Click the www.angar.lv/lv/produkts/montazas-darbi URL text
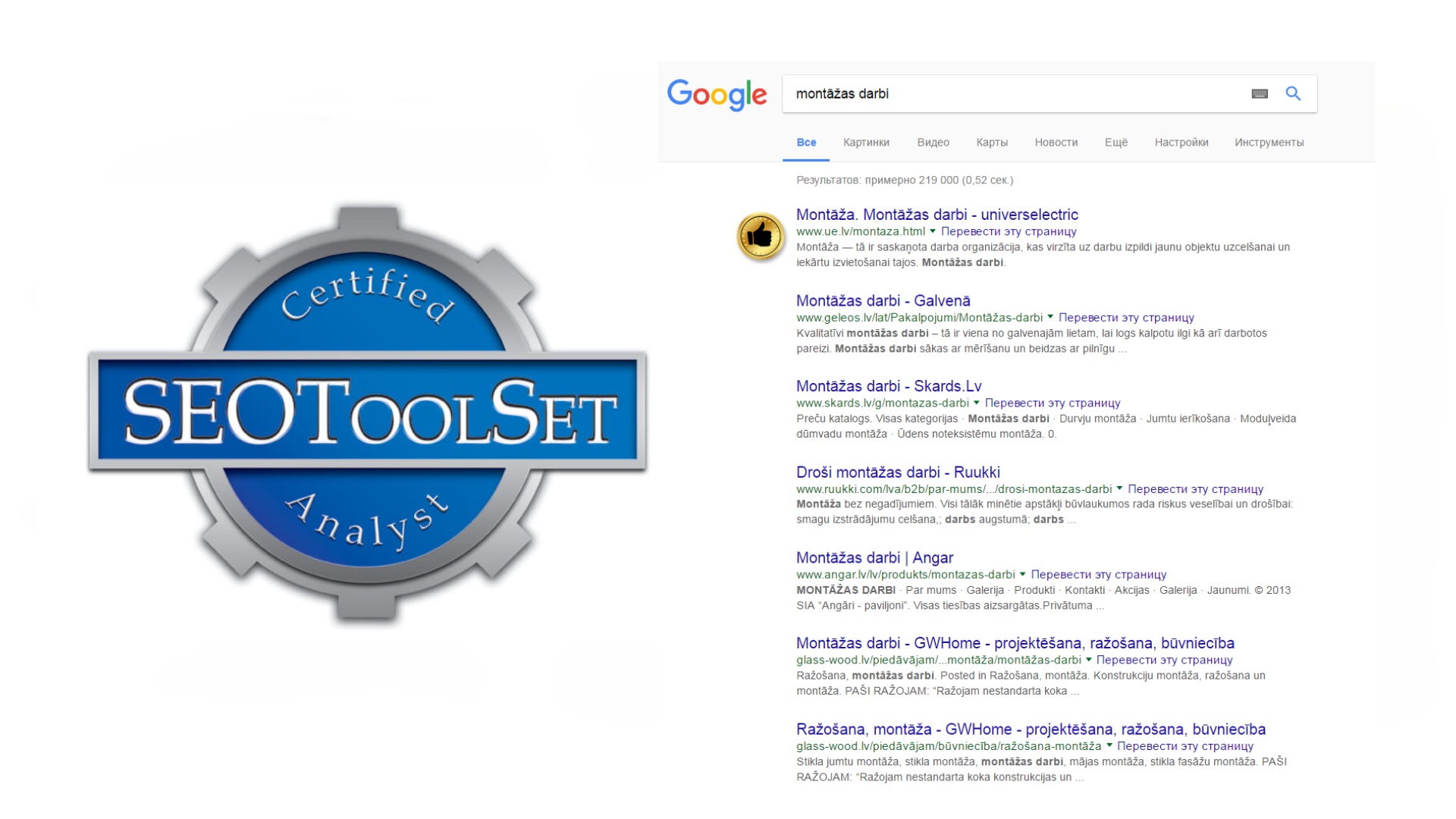 click(x=905, y=575)
